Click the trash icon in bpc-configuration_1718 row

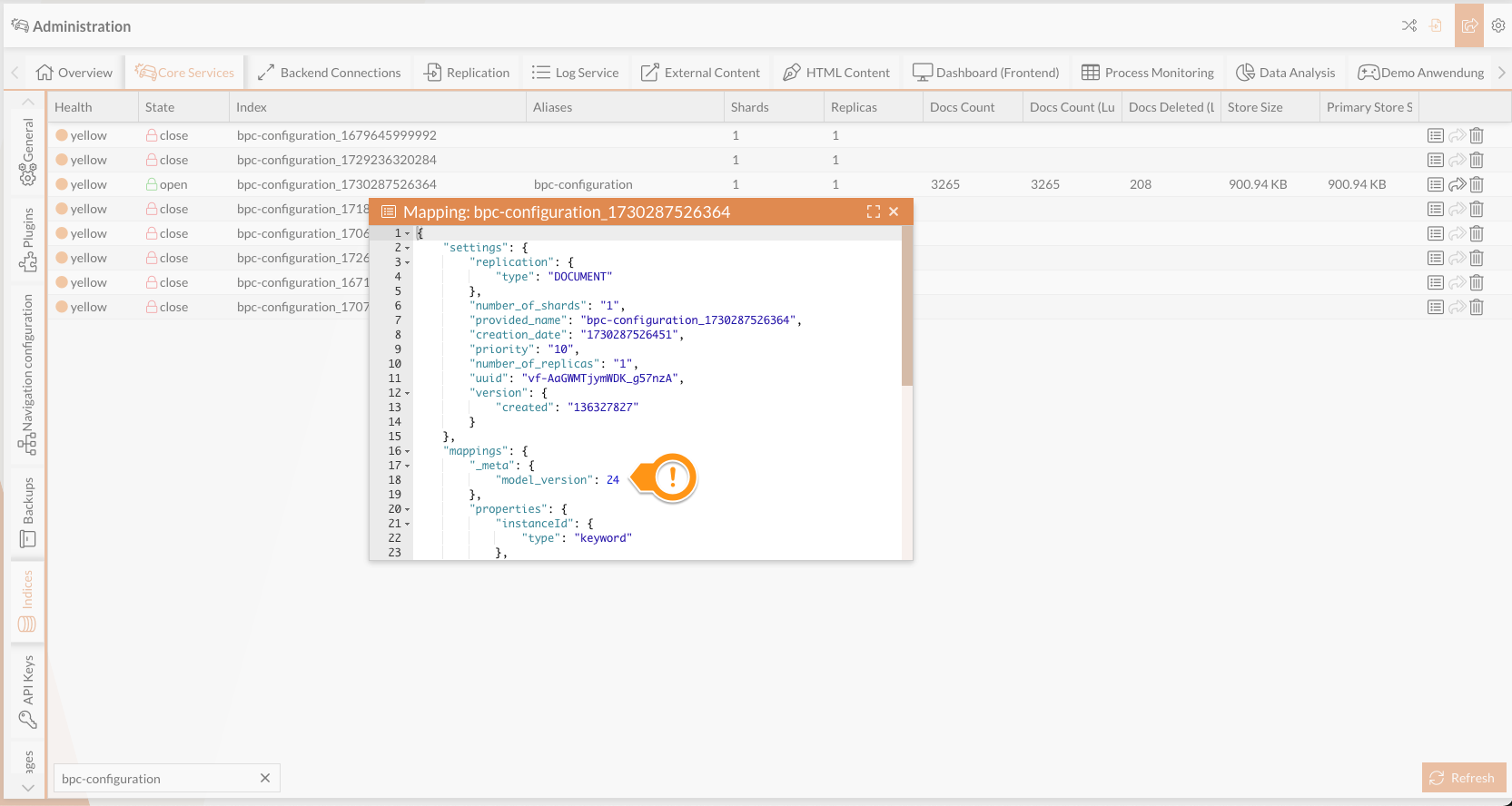click(x=1477, y=209)
